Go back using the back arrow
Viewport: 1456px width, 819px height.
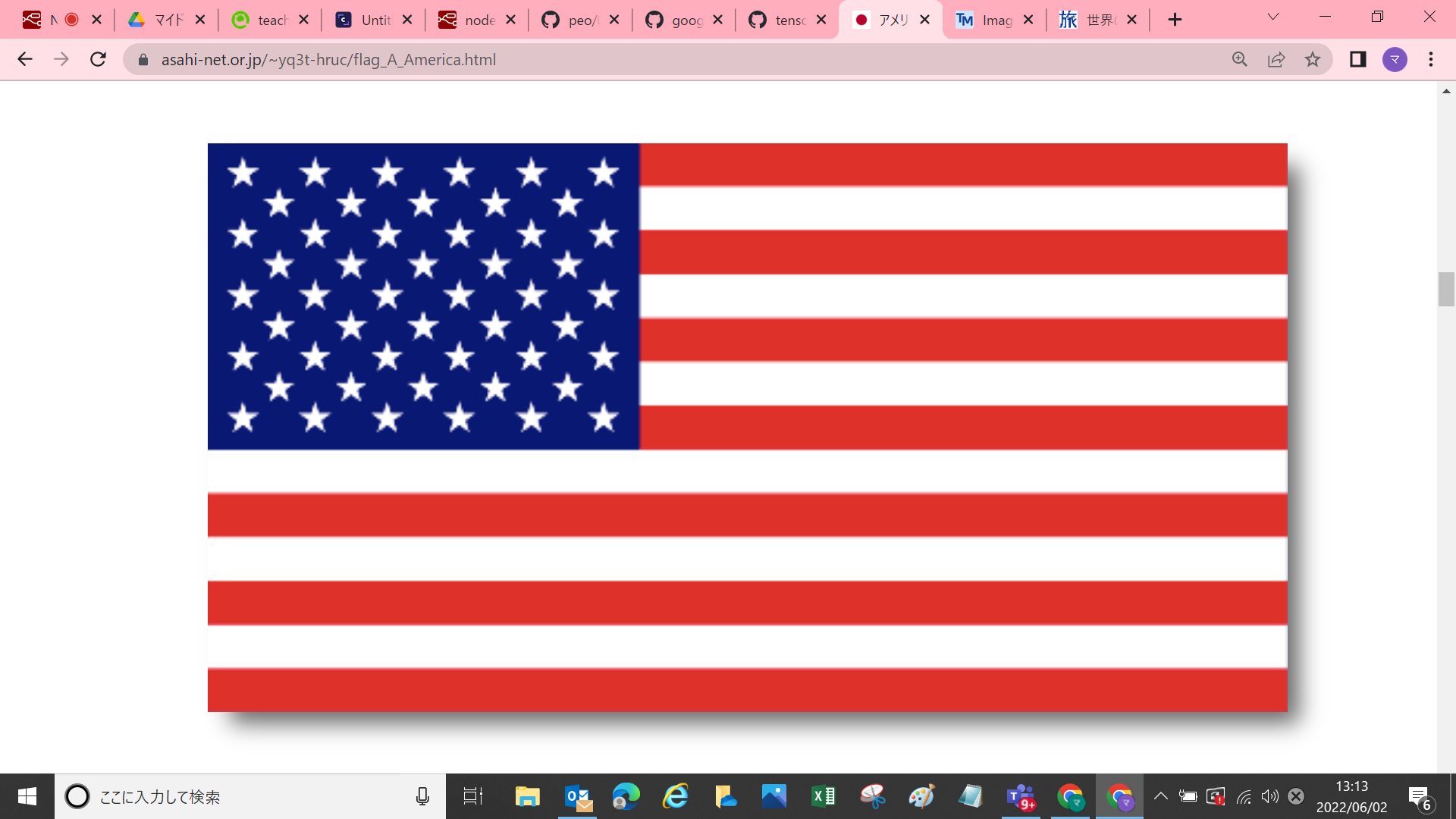pos(25,59)
